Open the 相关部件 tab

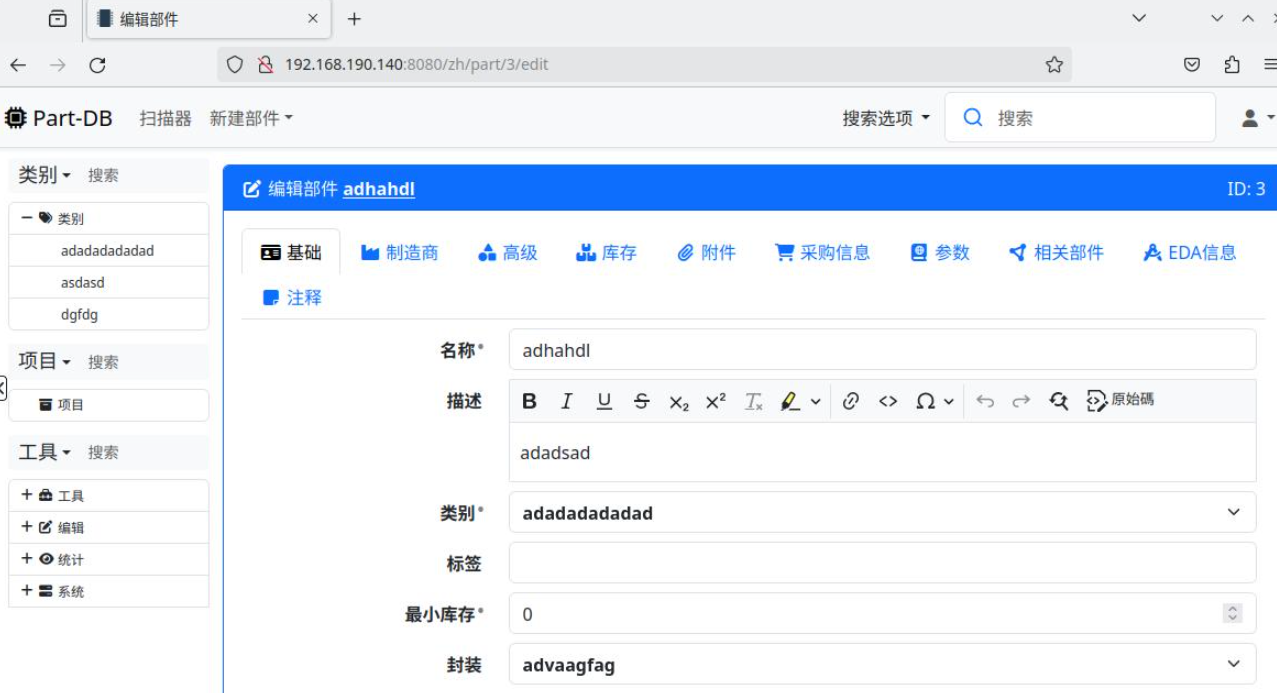click(x=1056, y=253)
